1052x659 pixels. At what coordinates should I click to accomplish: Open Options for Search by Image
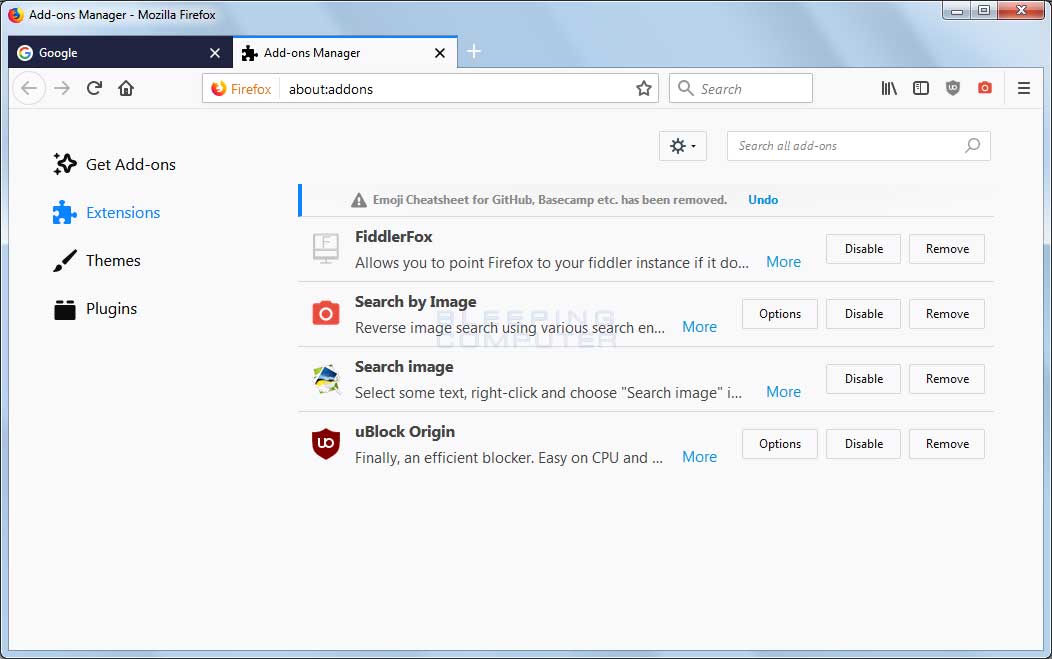click(779, 313)
